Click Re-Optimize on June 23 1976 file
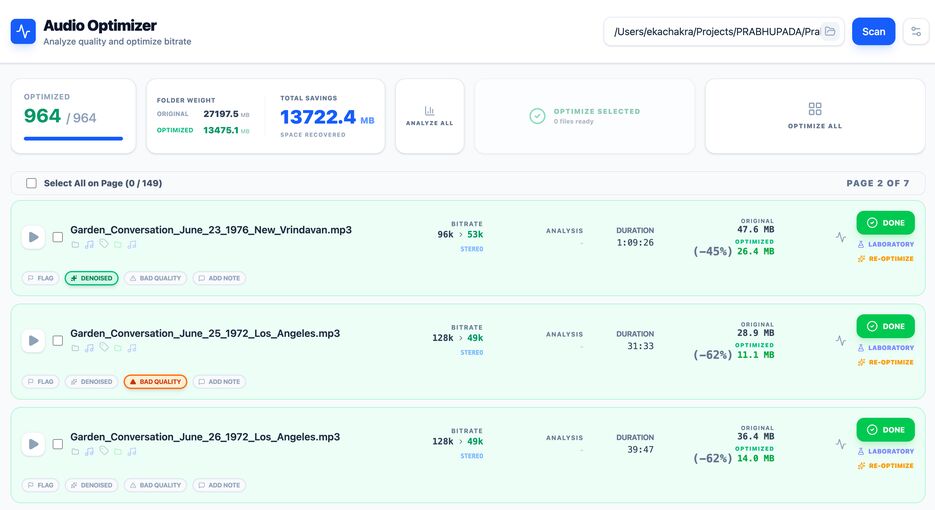Viewport: 935px width, 510px height. click(886, 259)
